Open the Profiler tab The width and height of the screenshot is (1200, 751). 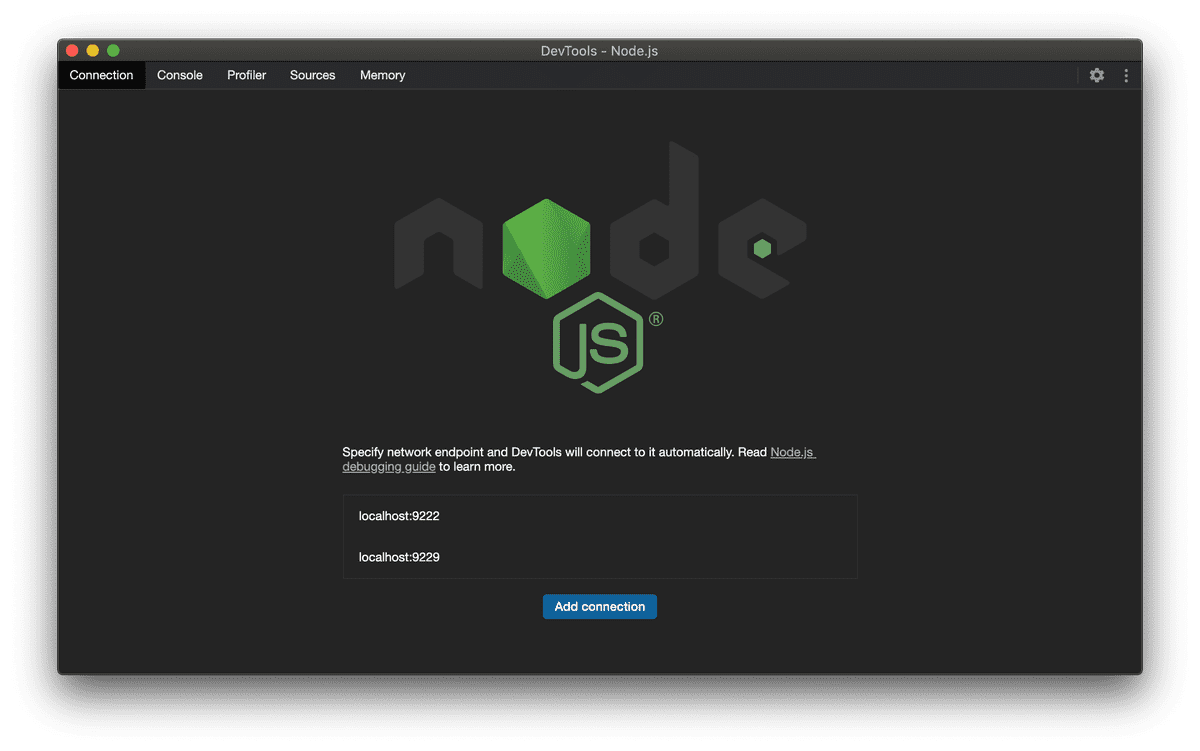pos(247,75)
